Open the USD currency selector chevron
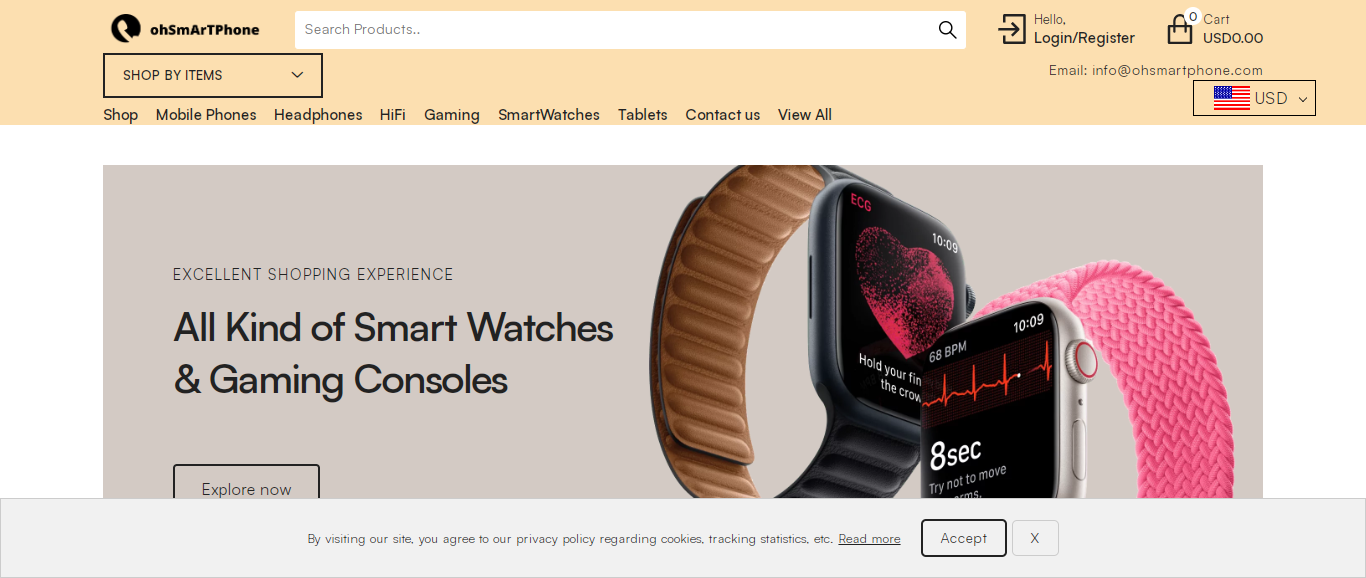This screenshot has height=578, width=1366. [x=1302, y=99]
